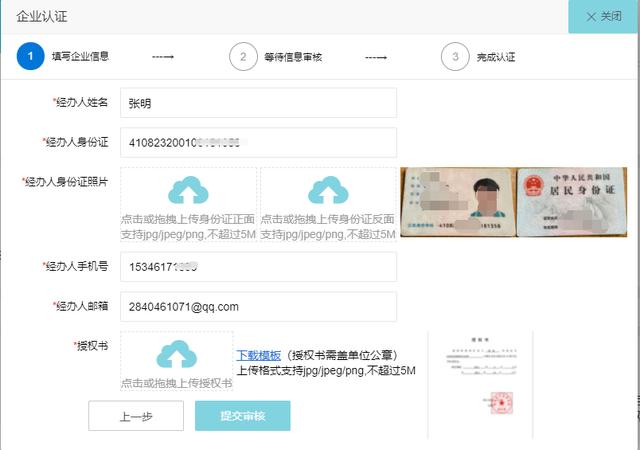The height and width of the screenshot is (450, 640).
Task: View the sample ID card back with national emblem
Action: click(x=571, y=202)
